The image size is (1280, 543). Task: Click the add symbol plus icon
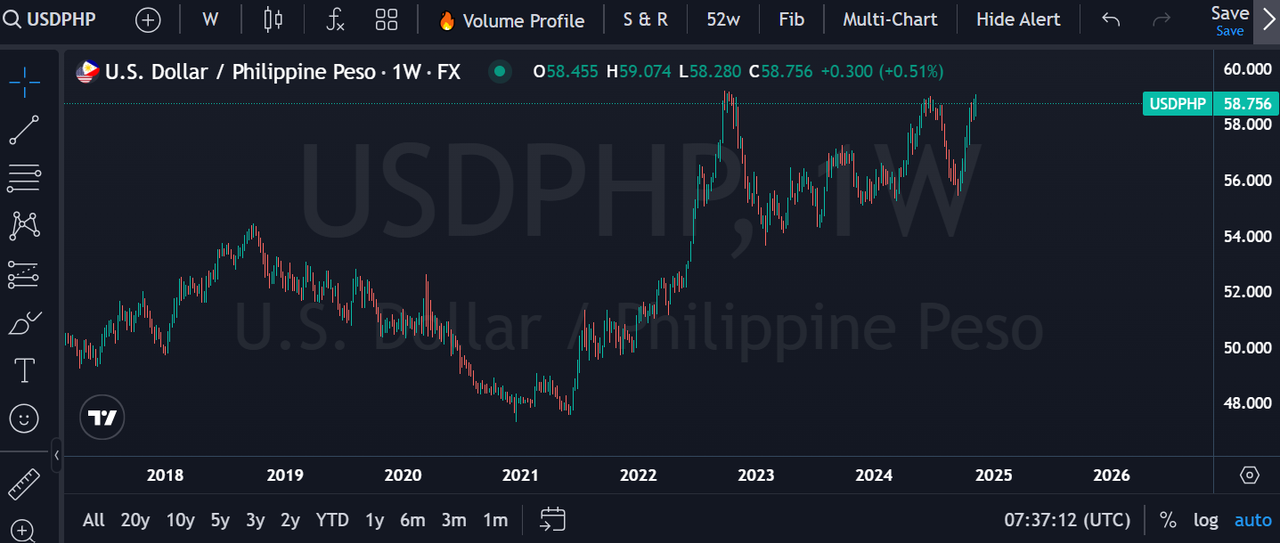coord(148,20)
